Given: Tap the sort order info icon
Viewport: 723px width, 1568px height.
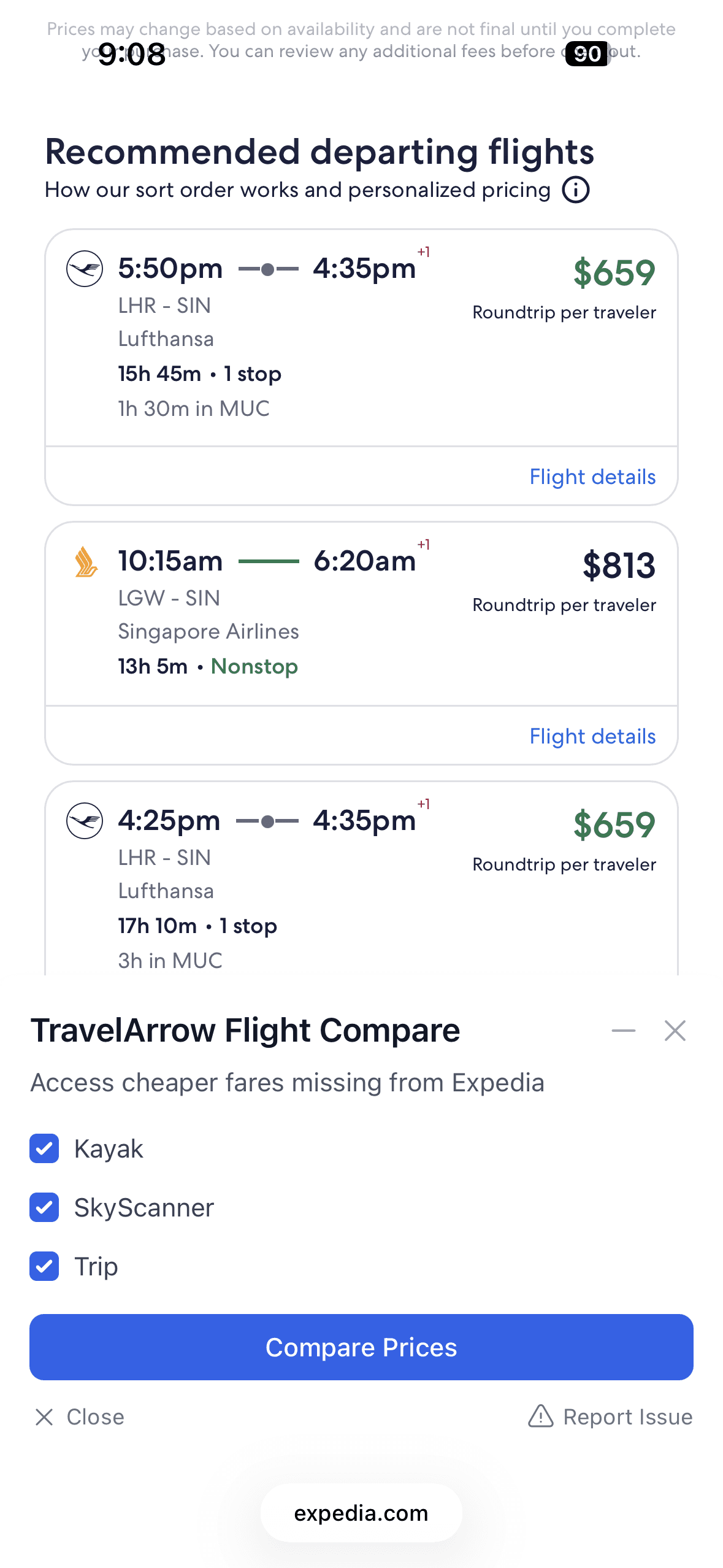Looking at the screenshot, I should point(576,190).
